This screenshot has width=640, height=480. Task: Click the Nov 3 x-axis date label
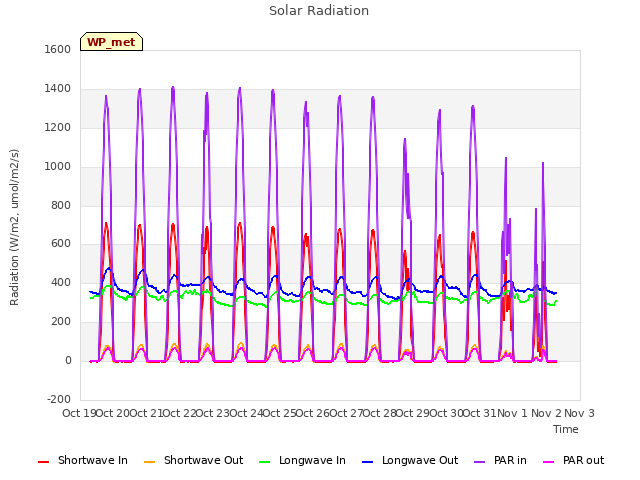(580, 413)
